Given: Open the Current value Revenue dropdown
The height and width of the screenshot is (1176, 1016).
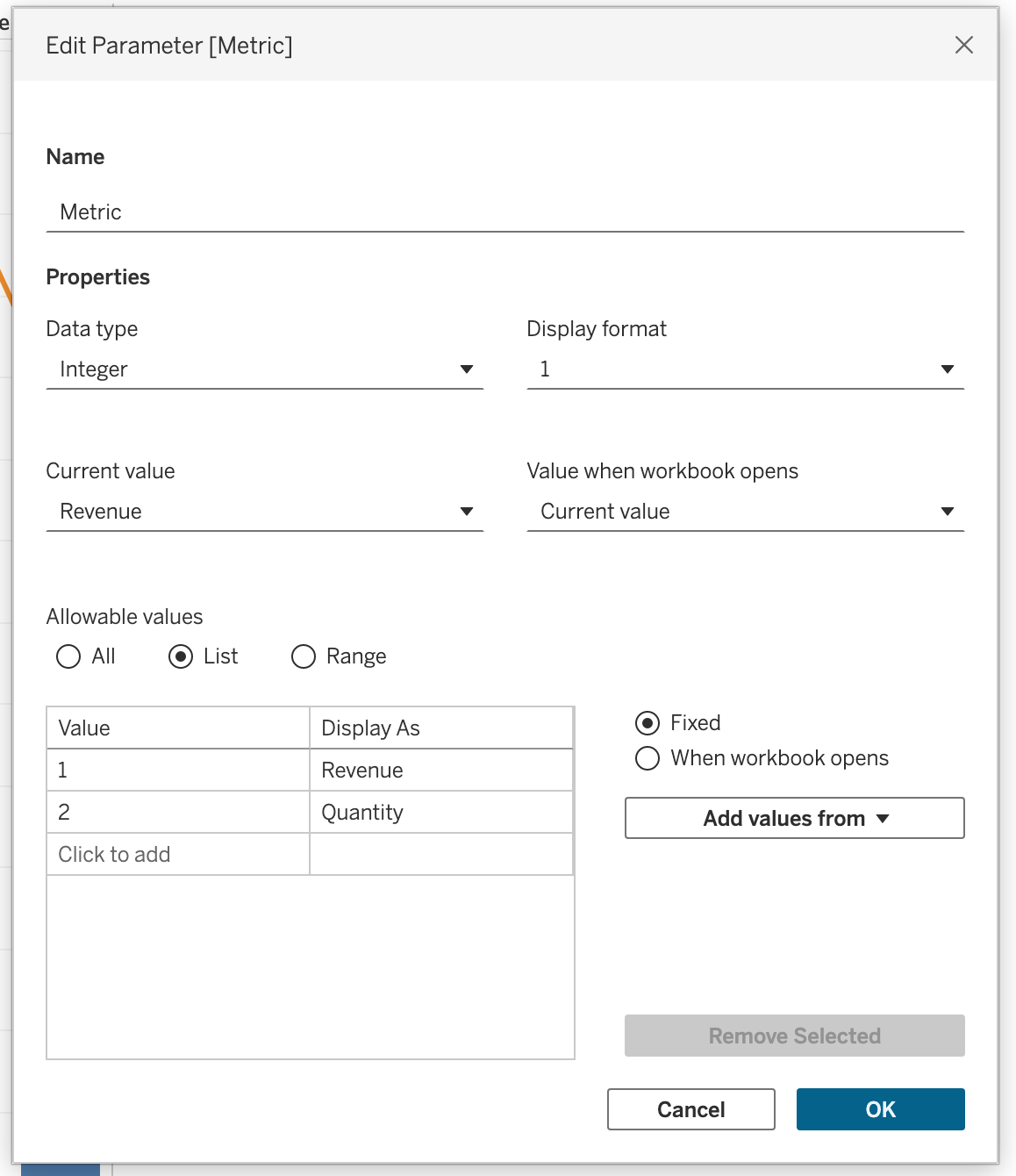Looking at the screenshot, I should [264, 512].
